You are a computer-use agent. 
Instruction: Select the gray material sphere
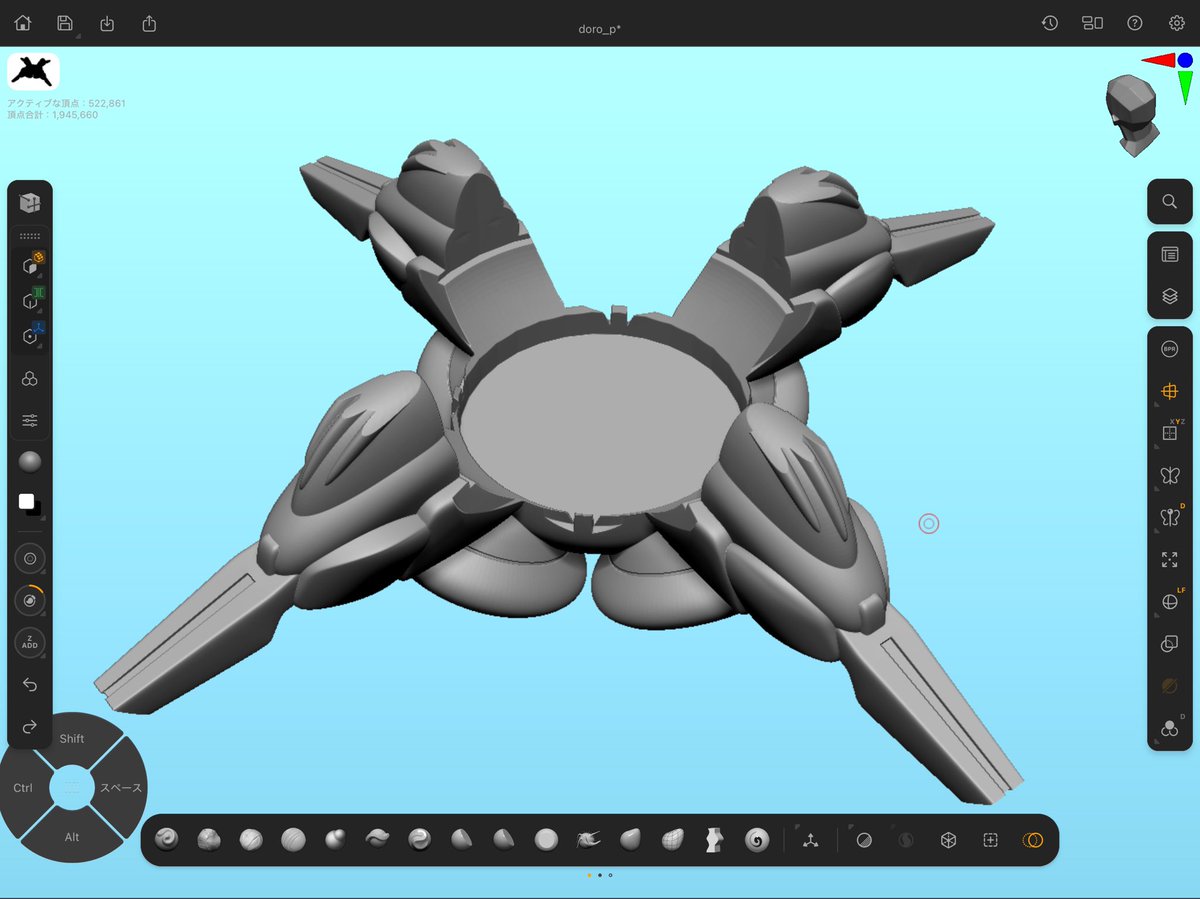(x=30, y=462)
